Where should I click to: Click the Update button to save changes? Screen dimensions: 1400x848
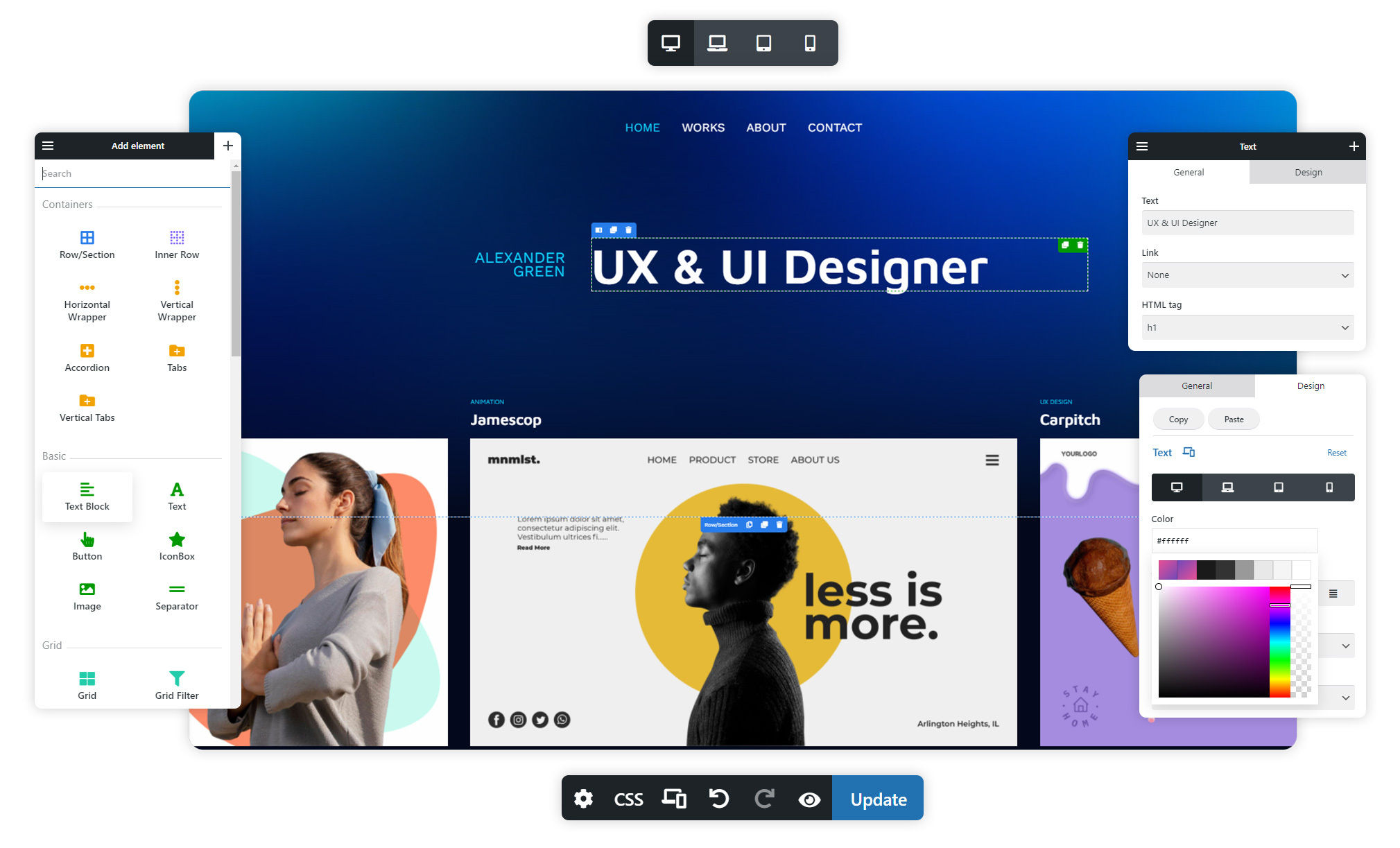877,798
